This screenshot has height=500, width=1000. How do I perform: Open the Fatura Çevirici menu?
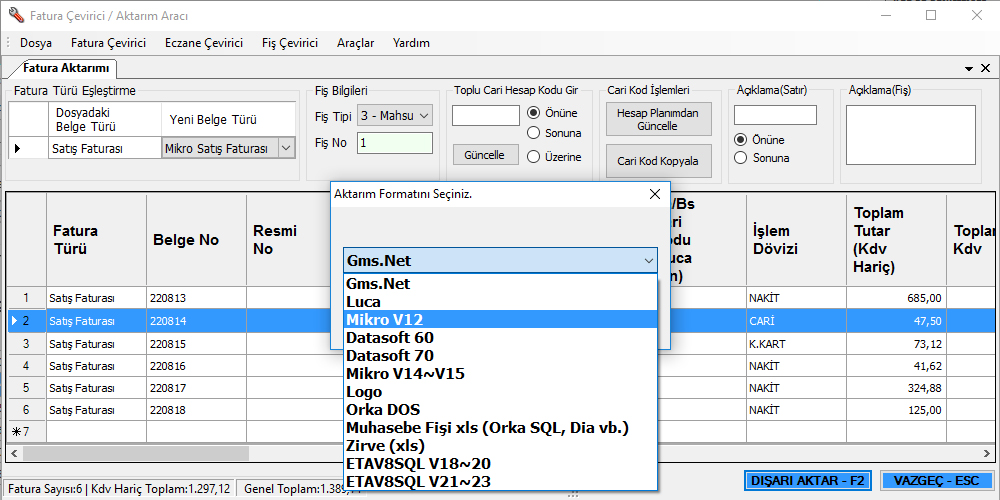[x=108, y=43]
